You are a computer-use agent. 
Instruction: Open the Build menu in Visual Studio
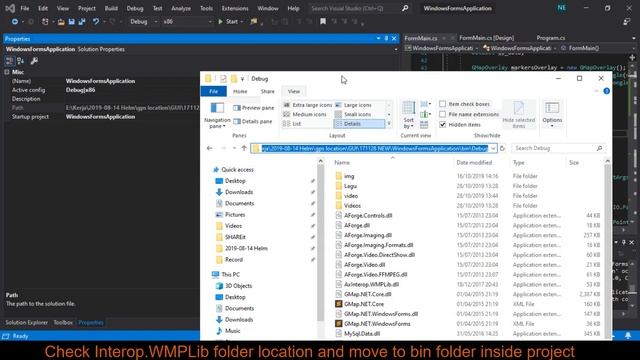pos(111,8)
